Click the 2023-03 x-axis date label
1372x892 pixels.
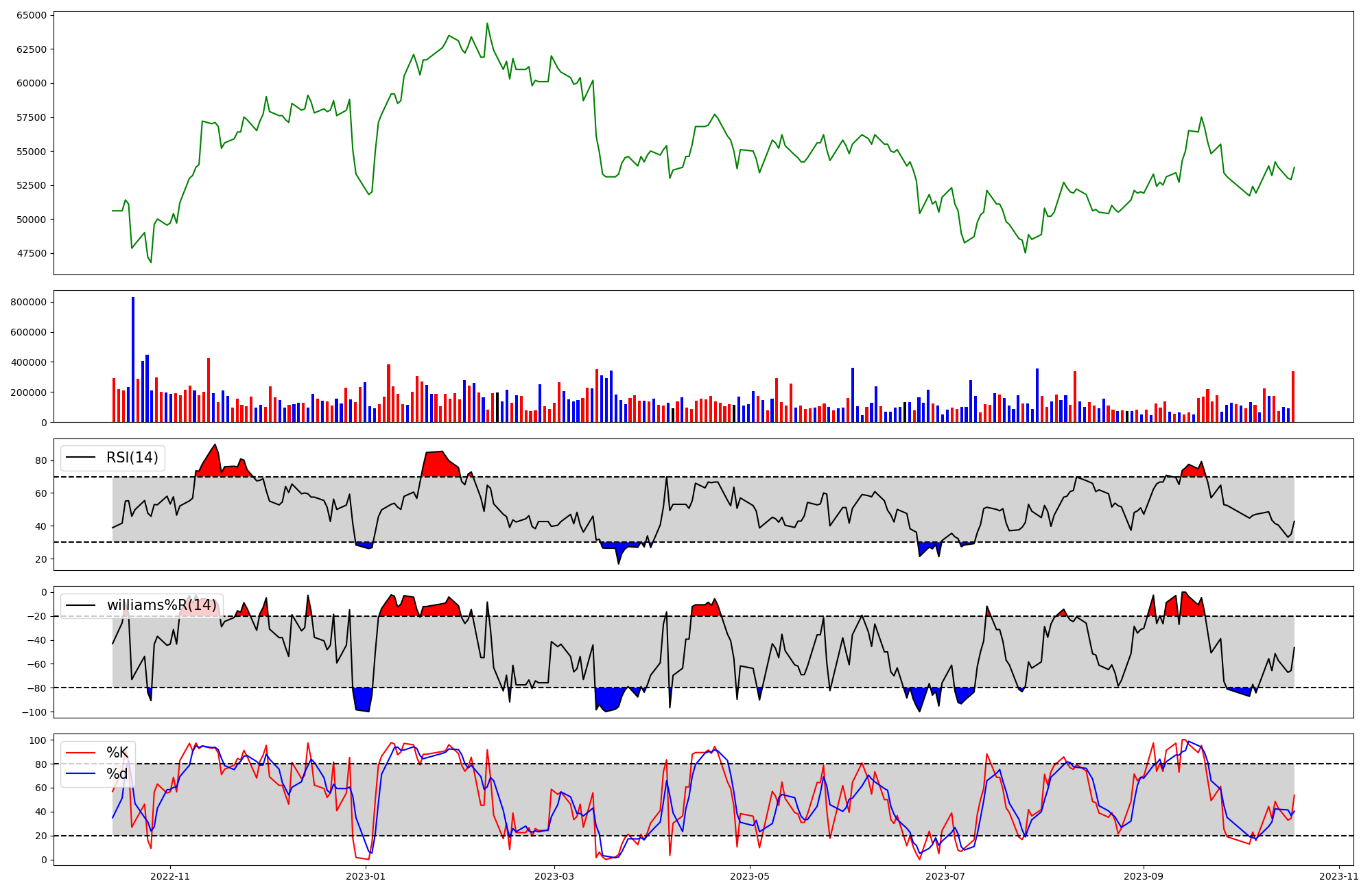[x=554, y=876]
